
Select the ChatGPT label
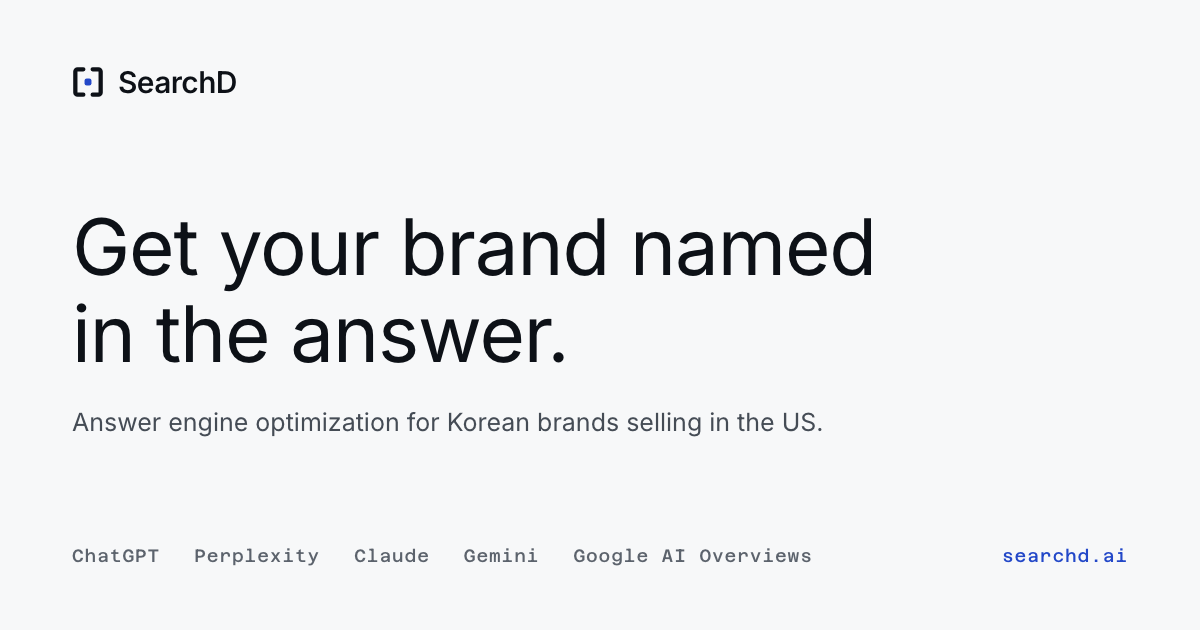115,556
